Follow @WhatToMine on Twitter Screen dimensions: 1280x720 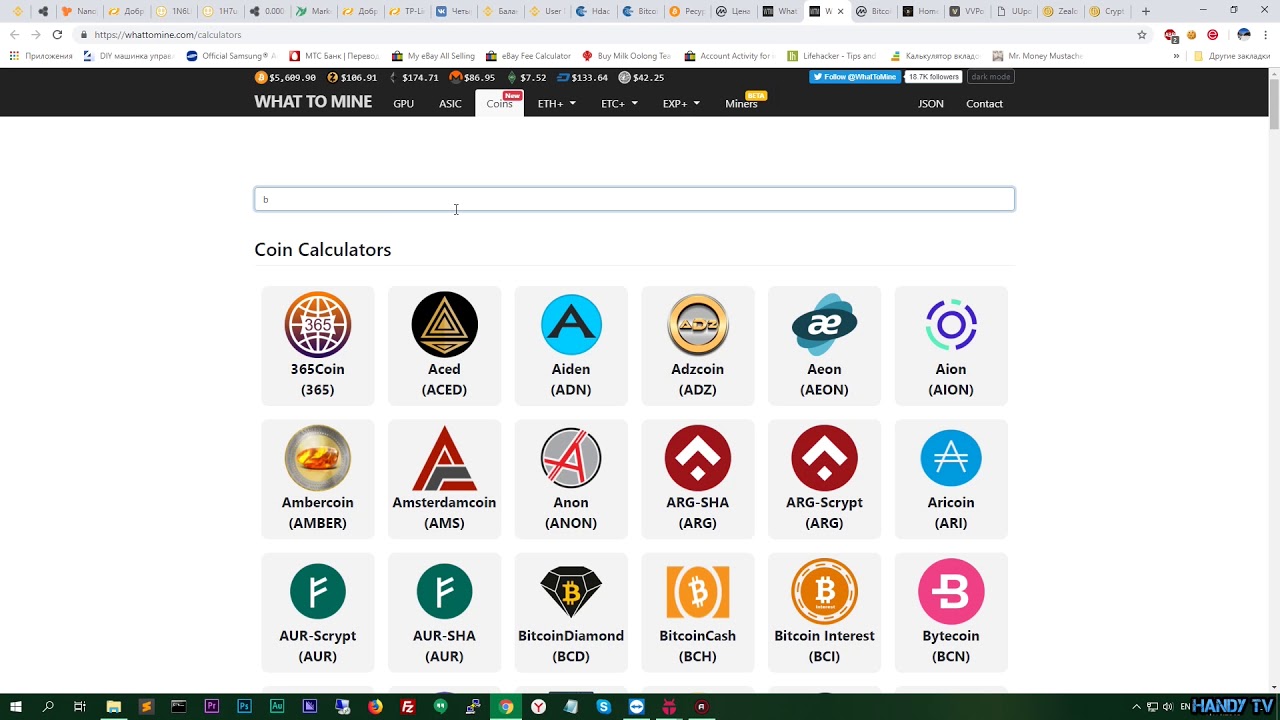[854, 77]
